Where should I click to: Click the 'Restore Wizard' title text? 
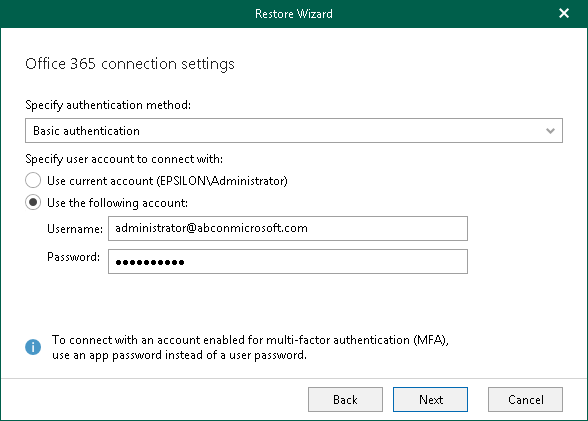point(294,14)
